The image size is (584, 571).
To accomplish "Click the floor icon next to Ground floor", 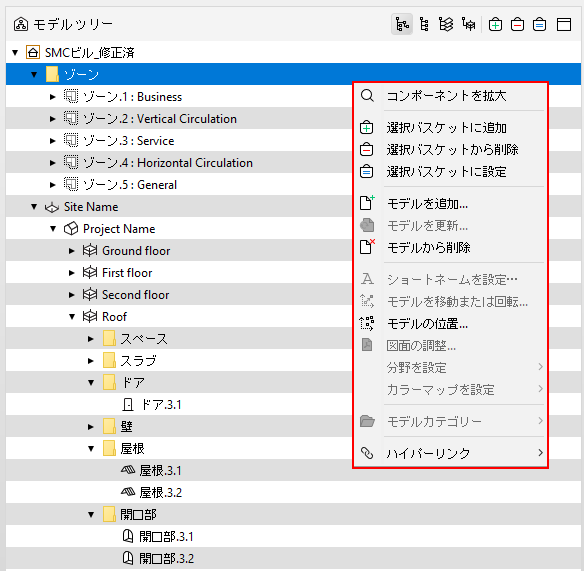I will coord(90,250).
